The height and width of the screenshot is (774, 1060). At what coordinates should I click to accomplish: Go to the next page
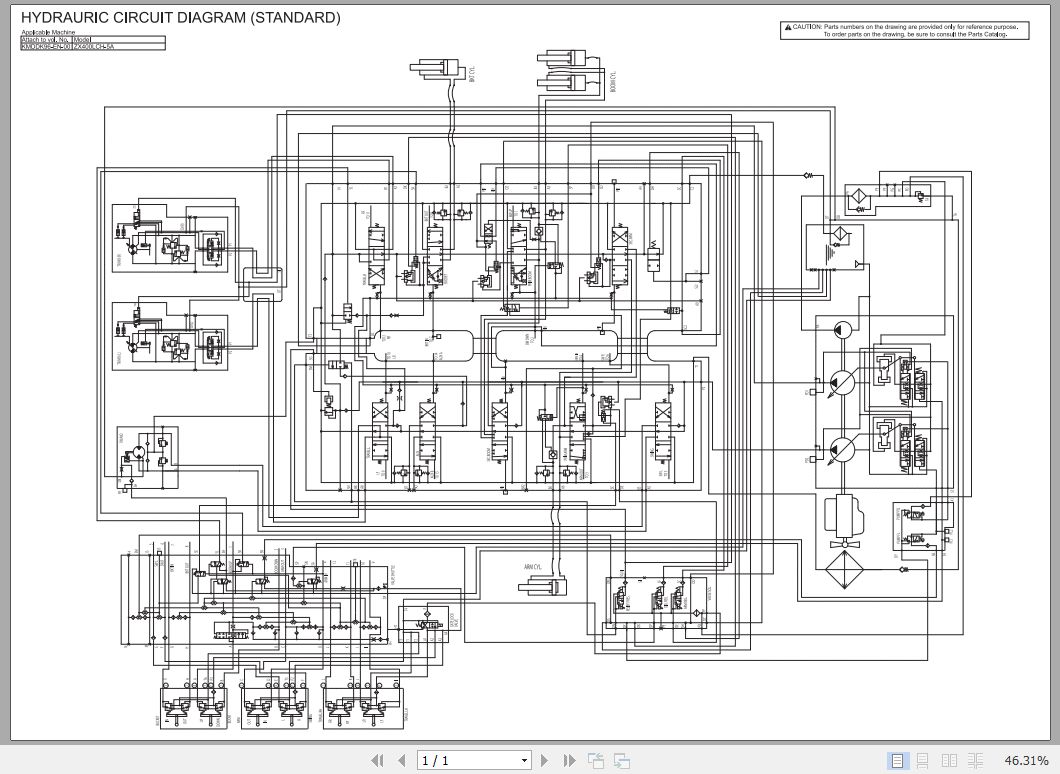(x=545, y=760)
